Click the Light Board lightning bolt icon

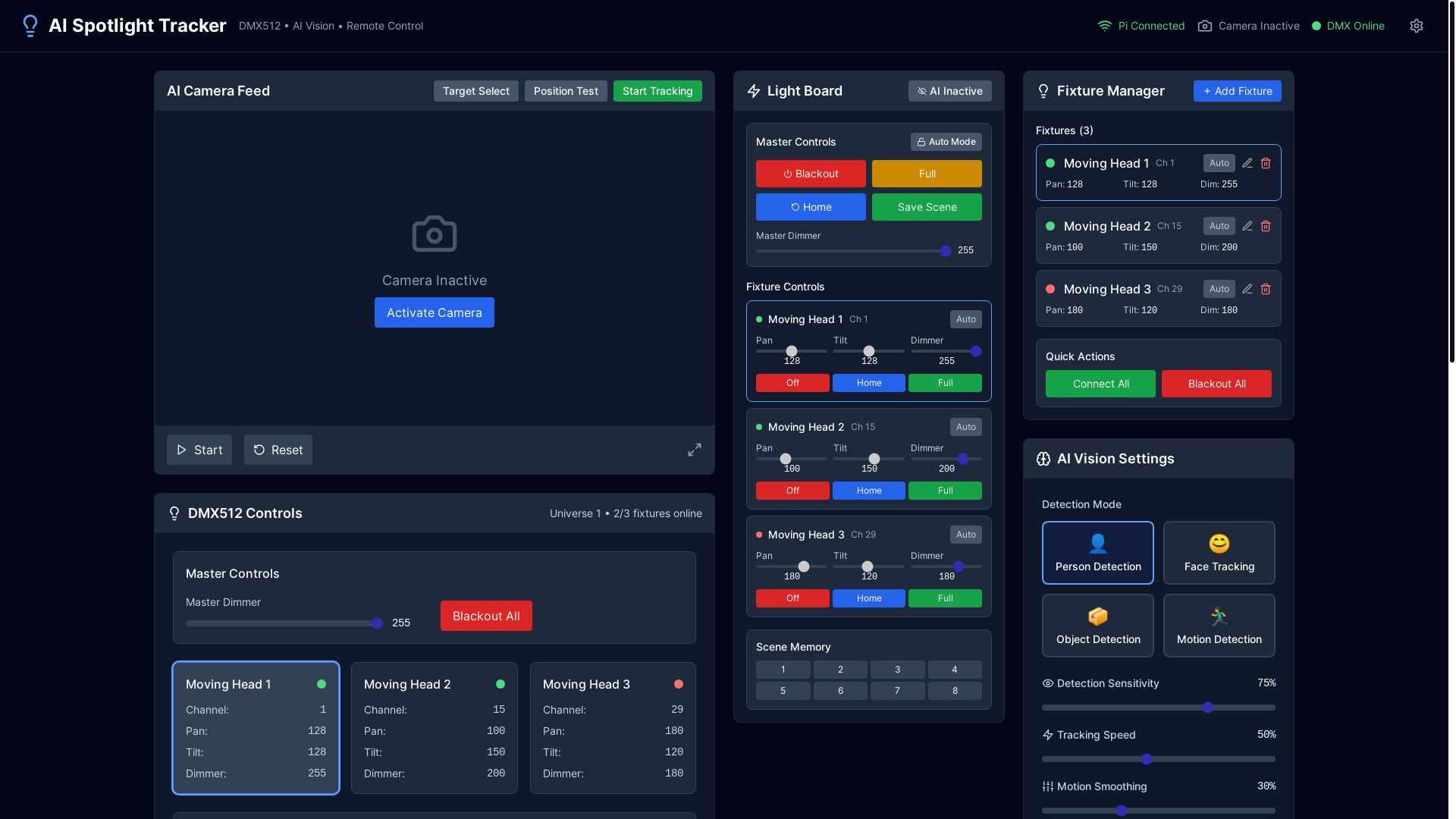(x=754, y=91)
